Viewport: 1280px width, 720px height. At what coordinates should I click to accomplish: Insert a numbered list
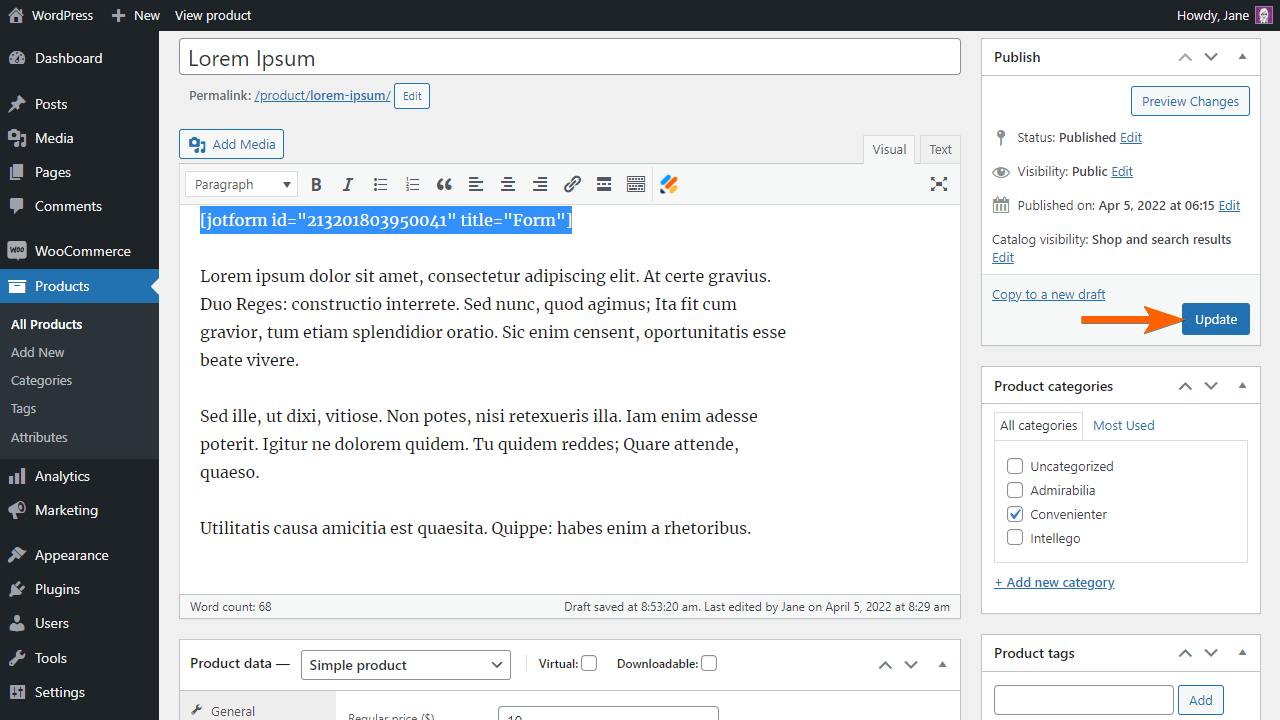coord(412,184)
